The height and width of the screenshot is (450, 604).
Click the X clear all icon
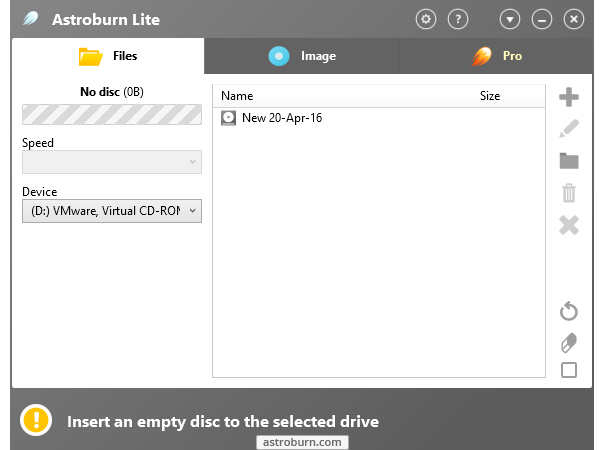point(569,225)
